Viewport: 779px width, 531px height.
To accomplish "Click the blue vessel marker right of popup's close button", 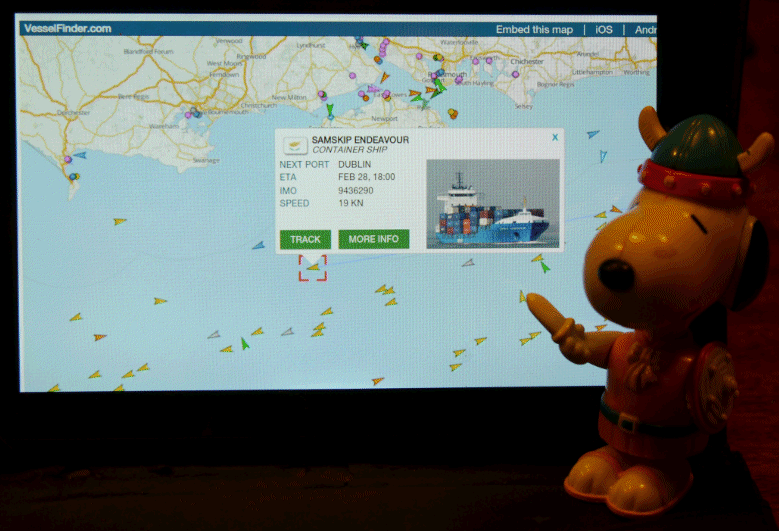I will (x=593, y=133).
